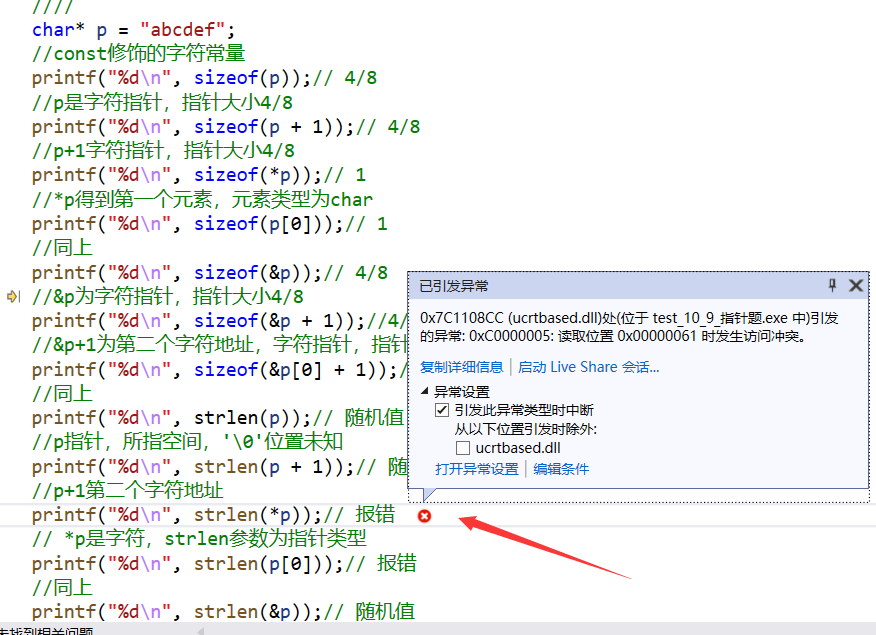Click the line with sizeof(&p[0] + 1)
876x635 pixels.
point(220,370)
